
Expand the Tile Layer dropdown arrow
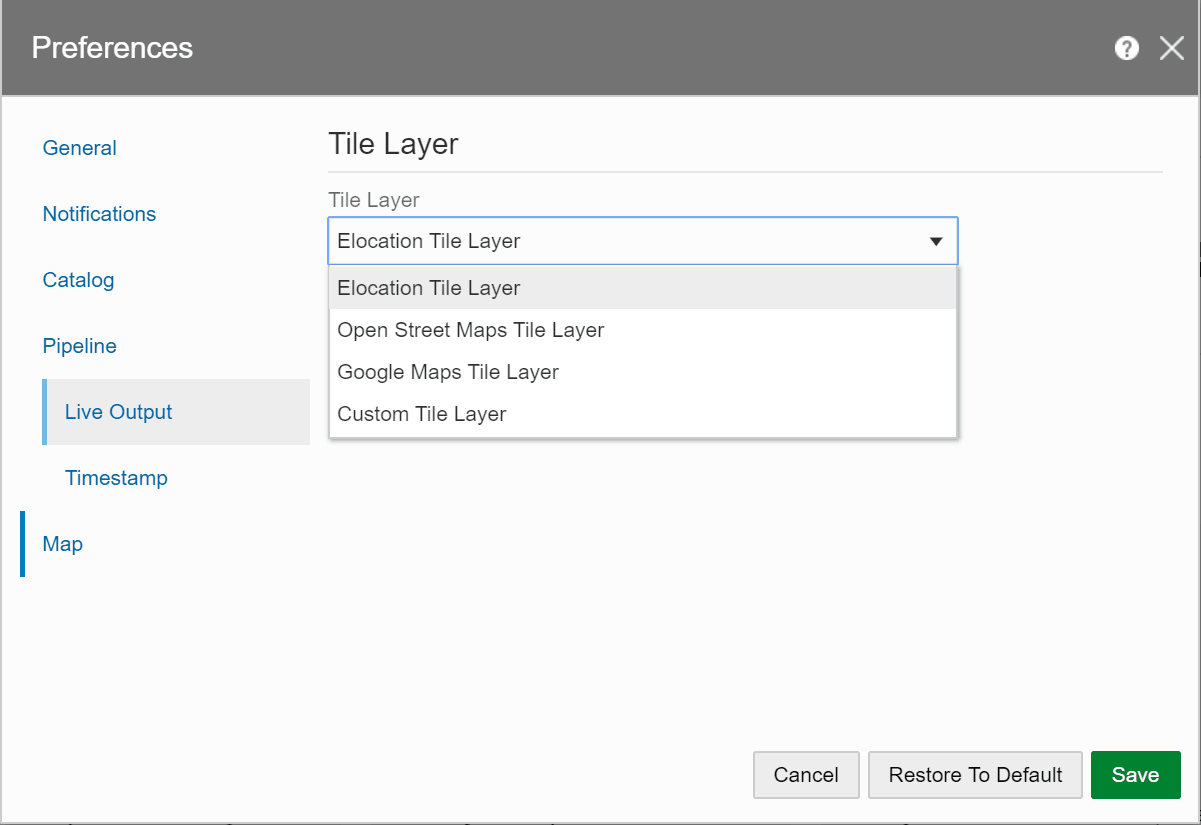tap(936, 241)
